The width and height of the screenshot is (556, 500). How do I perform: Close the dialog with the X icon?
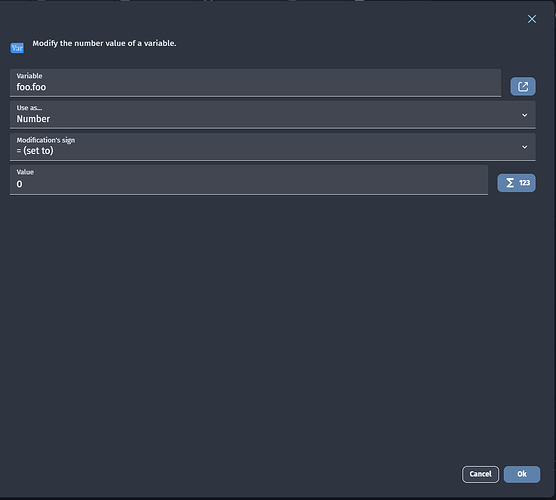coord(532,19)
